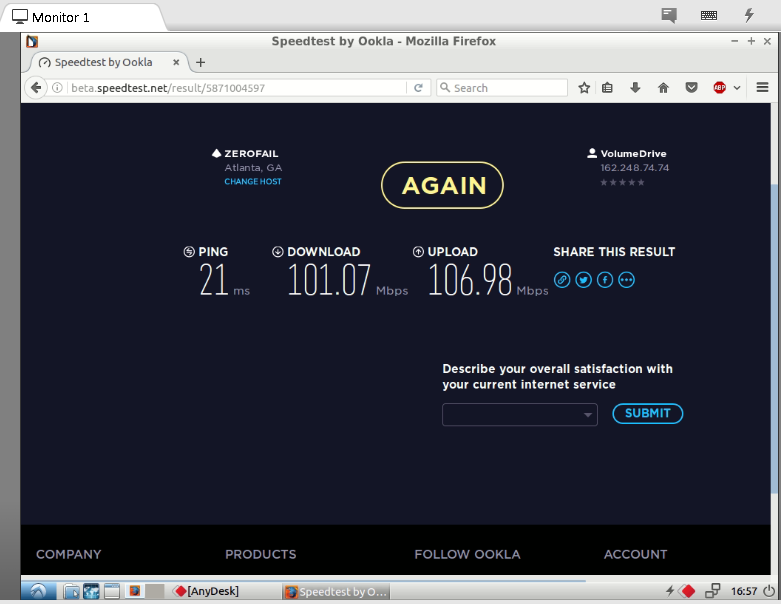Open Firefox hamburger menu
Image resolution: width=781 pixels, height=604 pixels.
click(762, 88)
